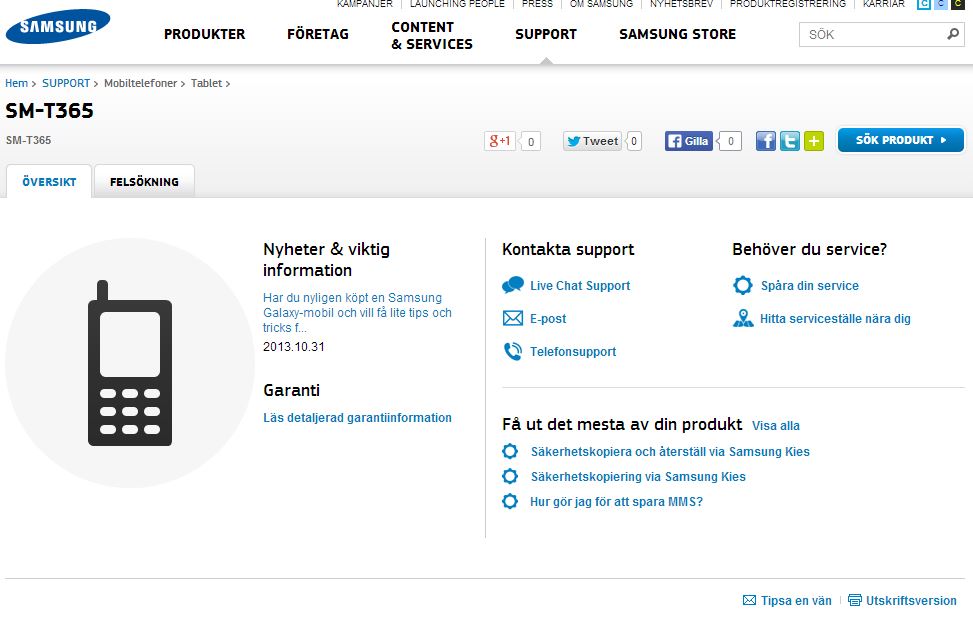This screenshot has width=973, height=624.
Task: Click the Sök search input field
Action: point(870,34)
